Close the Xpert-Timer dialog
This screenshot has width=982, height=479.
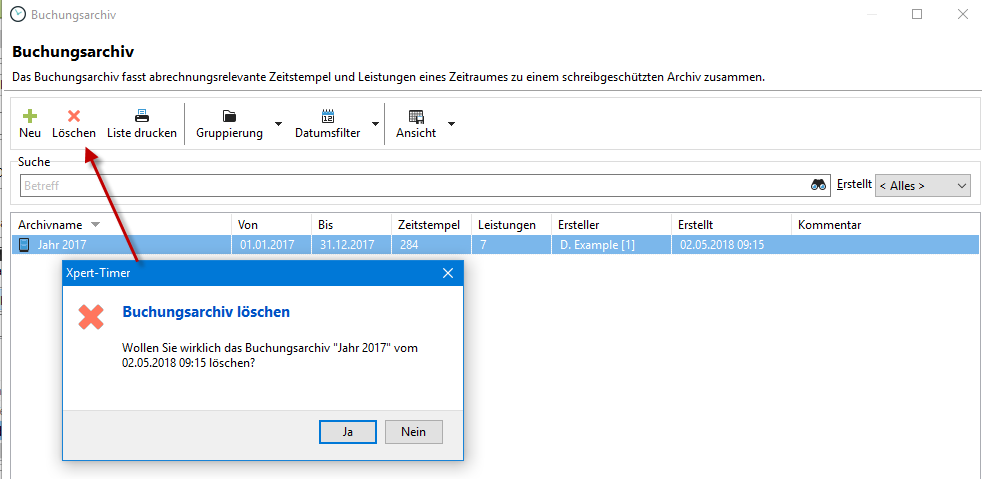point(448,272)
